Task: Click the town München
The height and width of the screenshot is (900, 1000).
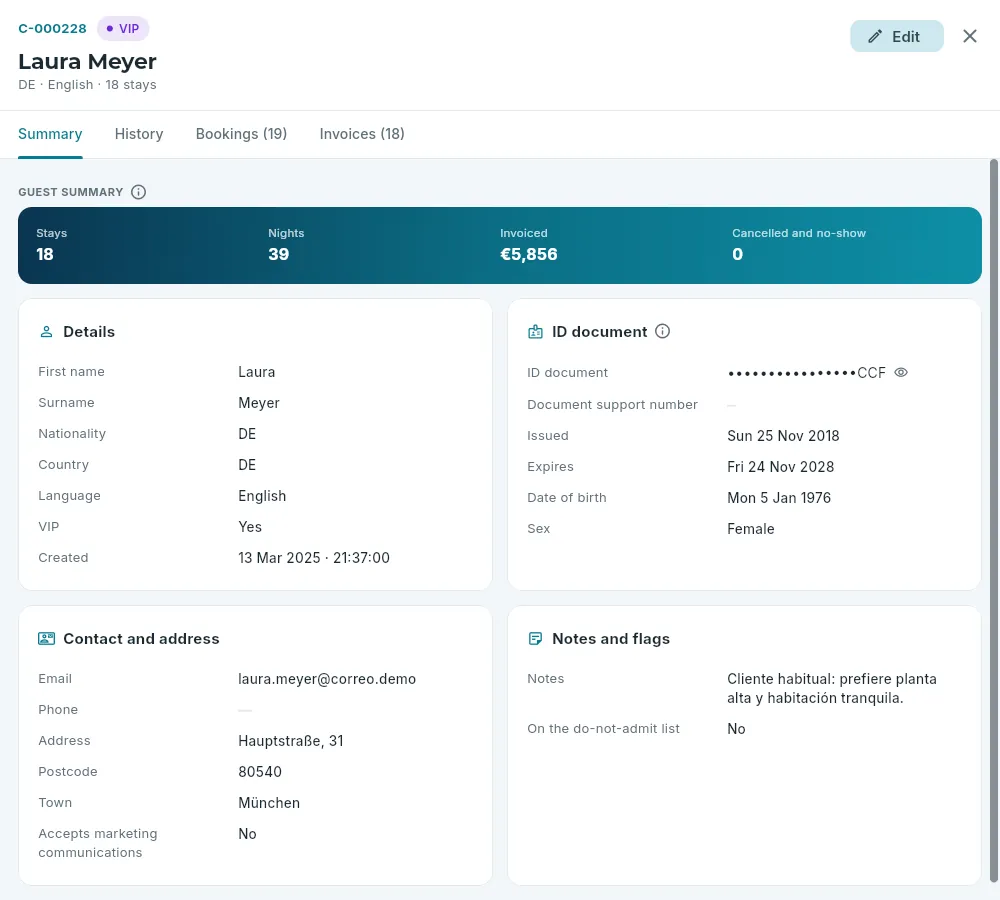Action: point(269,802)
